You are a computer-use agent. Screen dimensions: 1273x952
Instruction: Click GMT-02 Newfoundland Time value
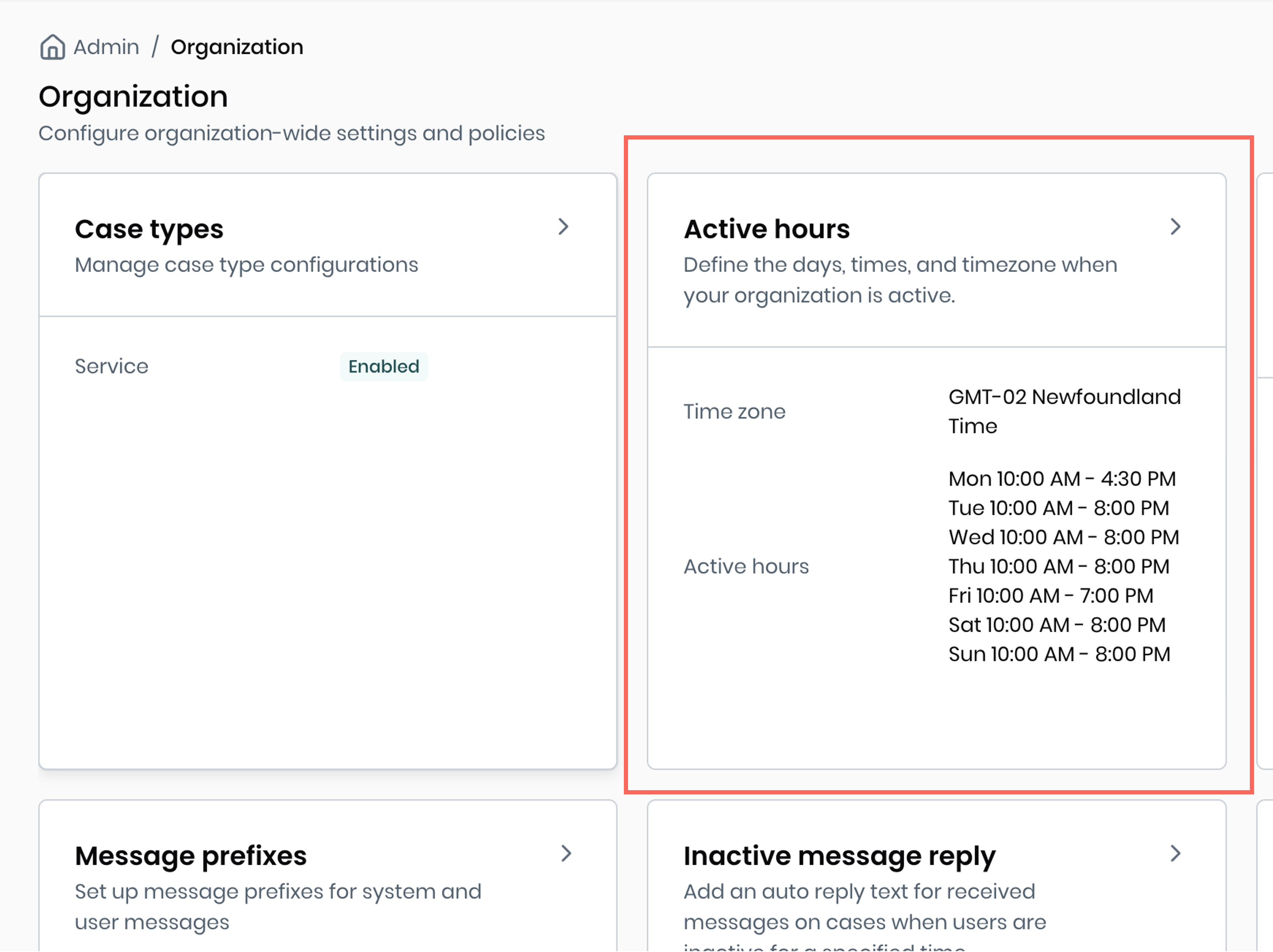(1065, 411)
